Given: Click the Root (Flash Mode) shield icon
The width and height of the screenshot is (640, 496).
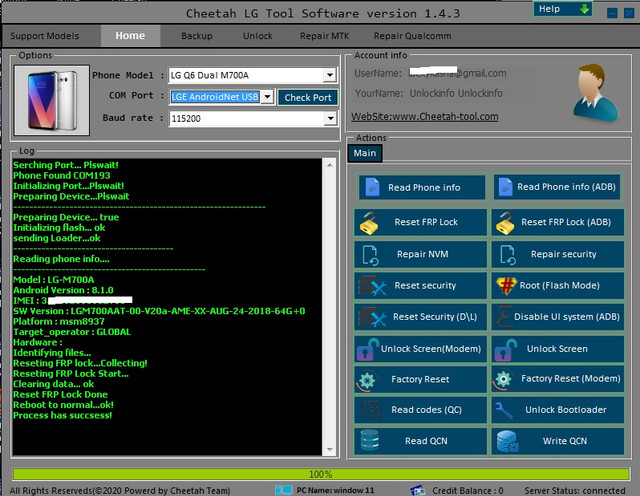Looking at the screenshot, I should point(506,286).
